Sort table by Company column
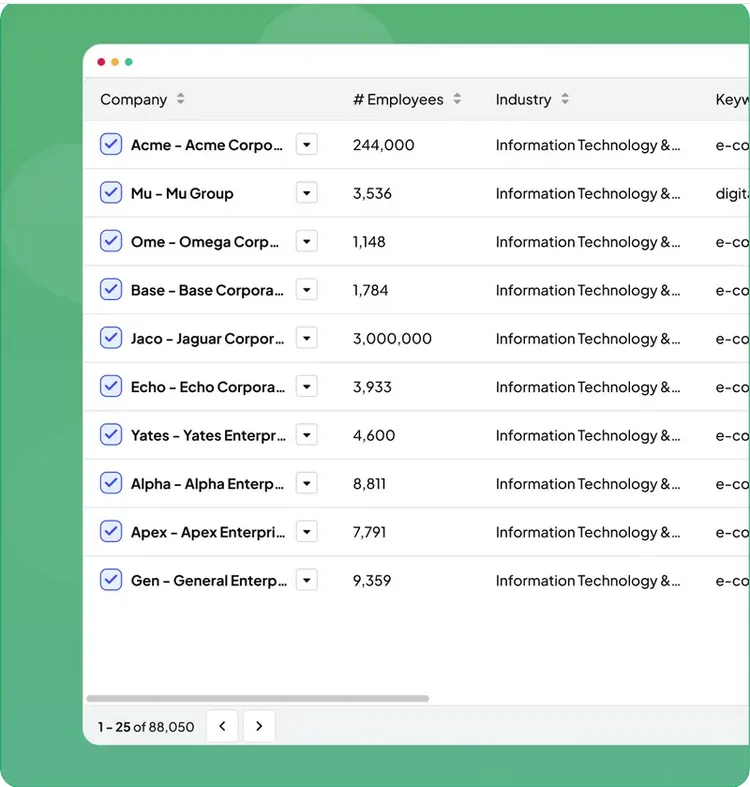This screenshot has width=750, height=787. click(x=180, y=99)
